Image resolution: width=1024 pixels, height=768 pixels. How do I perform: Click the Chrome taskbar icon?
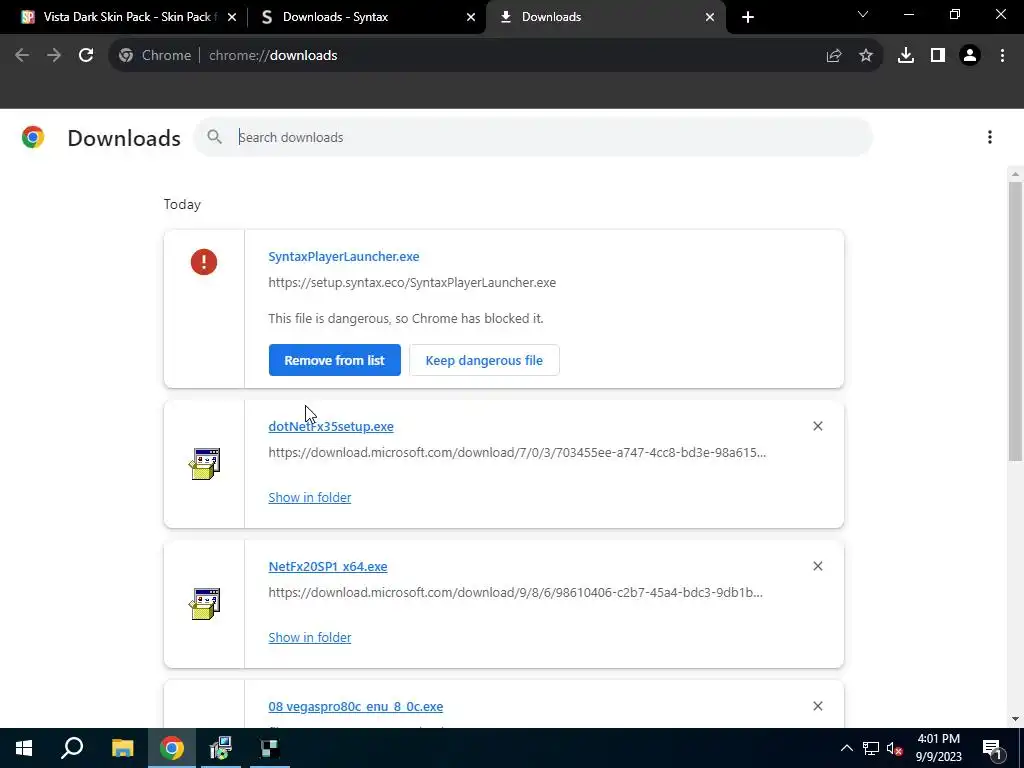pyautogui.click(x=172, y=748)
